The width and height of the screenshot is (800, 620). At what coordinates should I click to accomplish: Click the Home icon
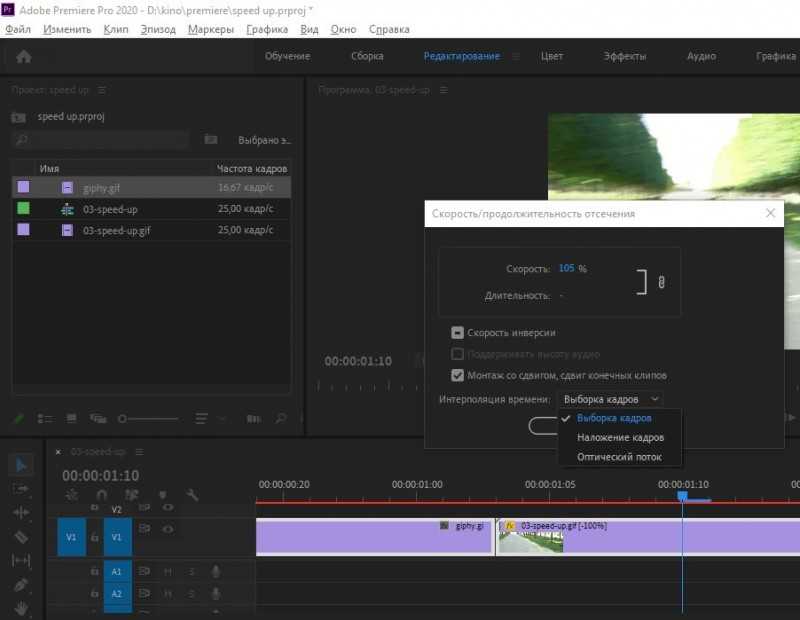click(23, 56)
